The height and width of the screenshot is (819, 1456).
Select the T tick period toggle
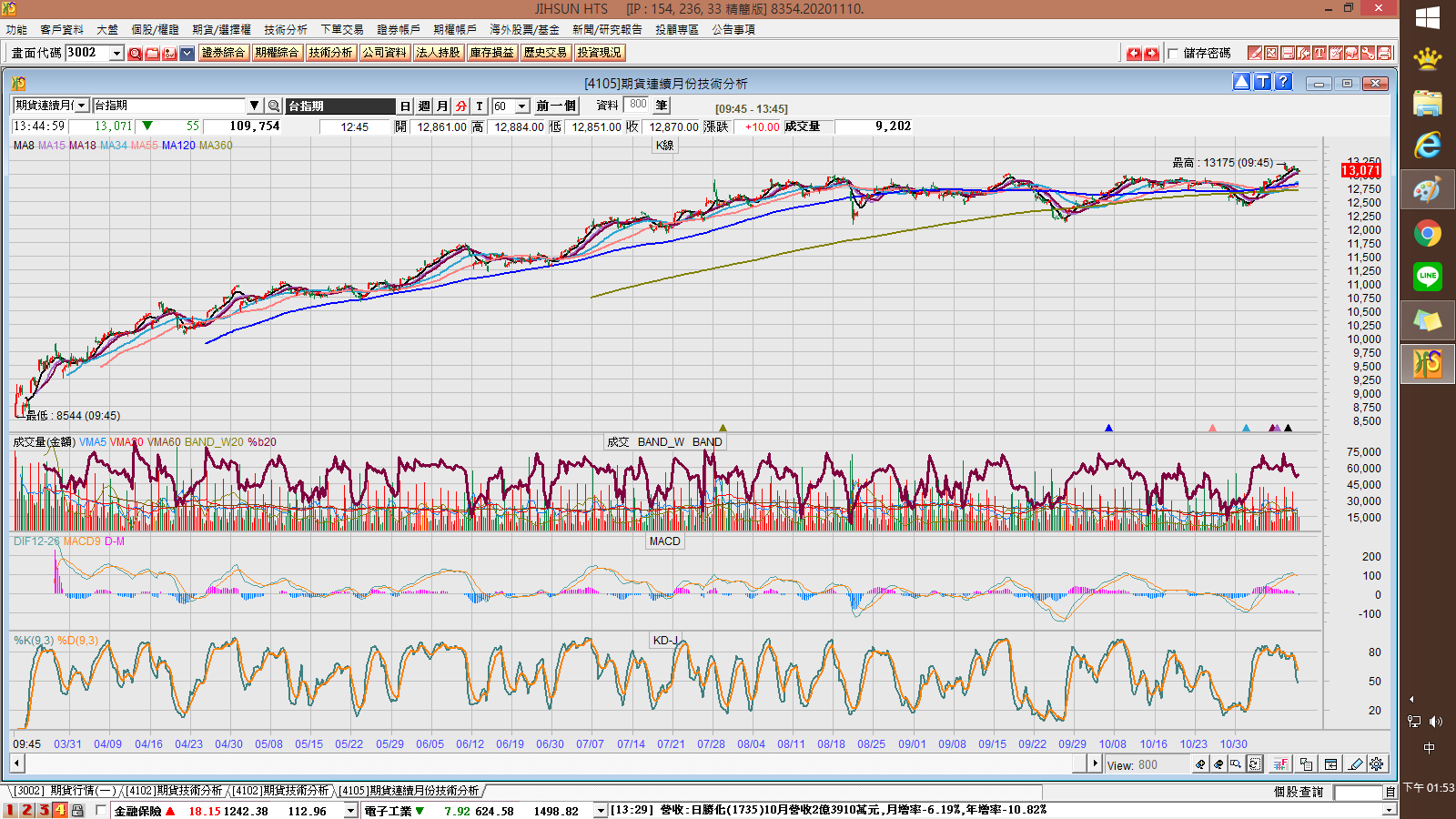click(x=480, y=106)
